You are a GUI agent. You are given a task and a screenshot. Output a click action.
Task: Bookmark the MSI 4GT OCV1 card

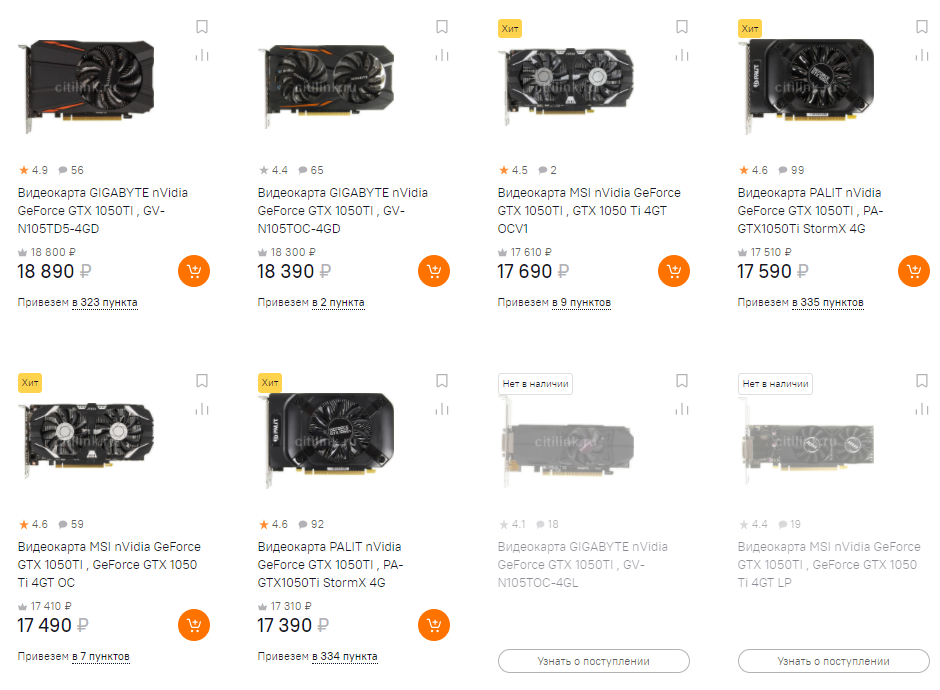682,27
